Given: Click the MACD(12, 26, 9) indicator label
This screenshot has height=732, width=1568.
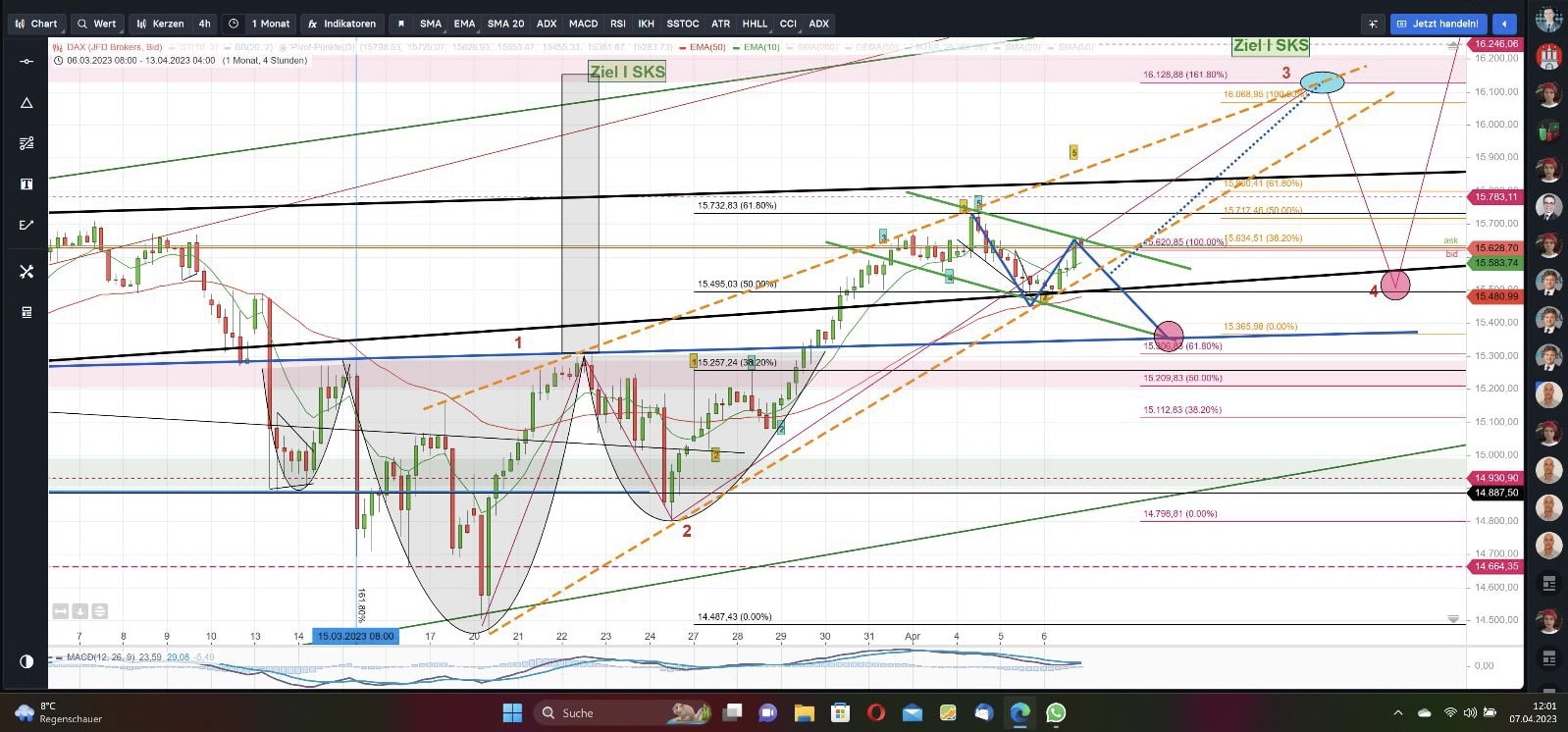Looking at the screenshot, I should pyautogui.click(x=100, y=657).
